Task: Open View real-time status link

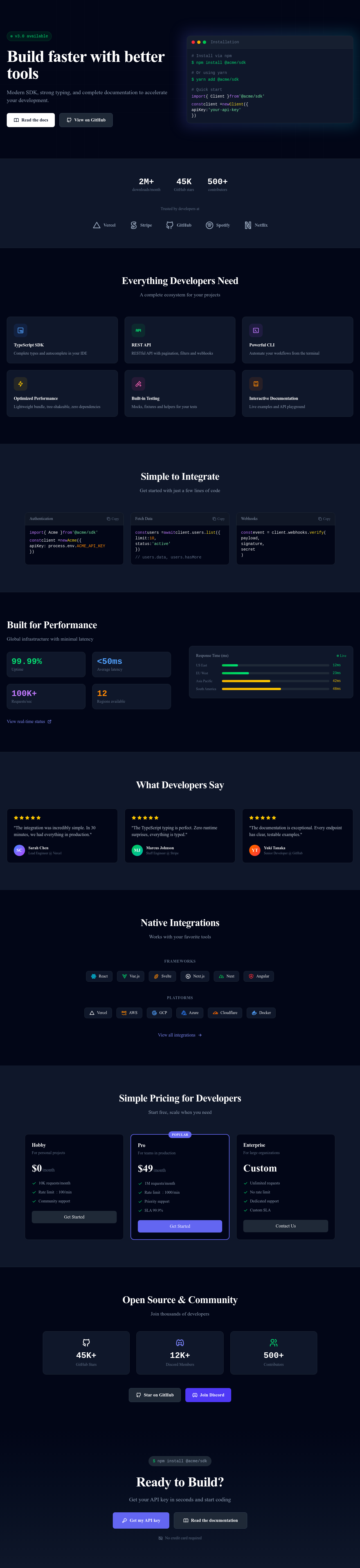Action: click(29, 721)
